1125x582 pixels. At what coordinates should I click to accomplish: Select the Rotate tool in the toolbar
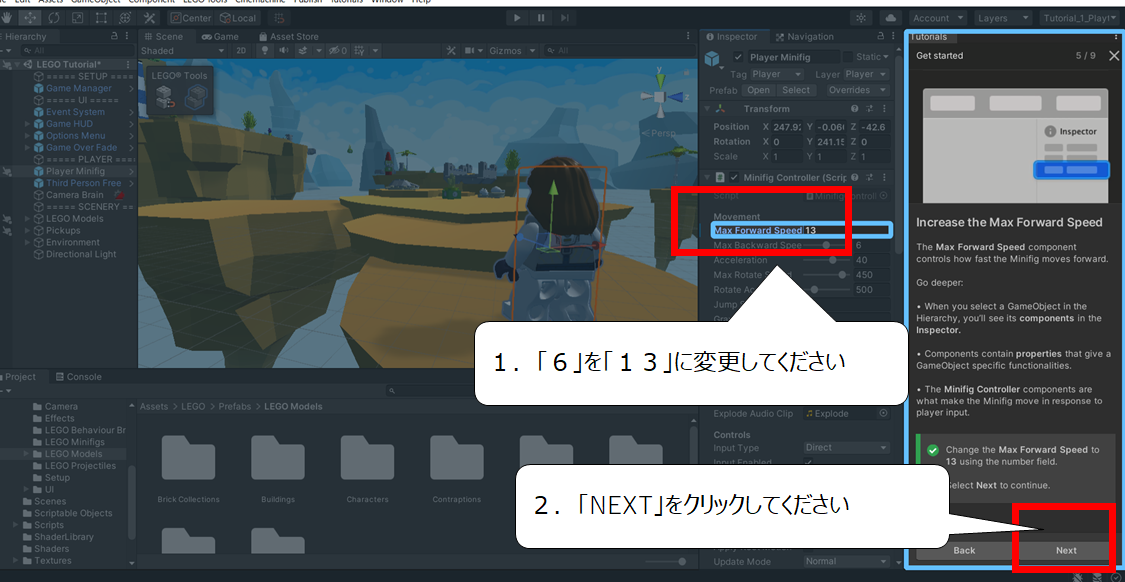pyautogui.click(x=54, y=18)
